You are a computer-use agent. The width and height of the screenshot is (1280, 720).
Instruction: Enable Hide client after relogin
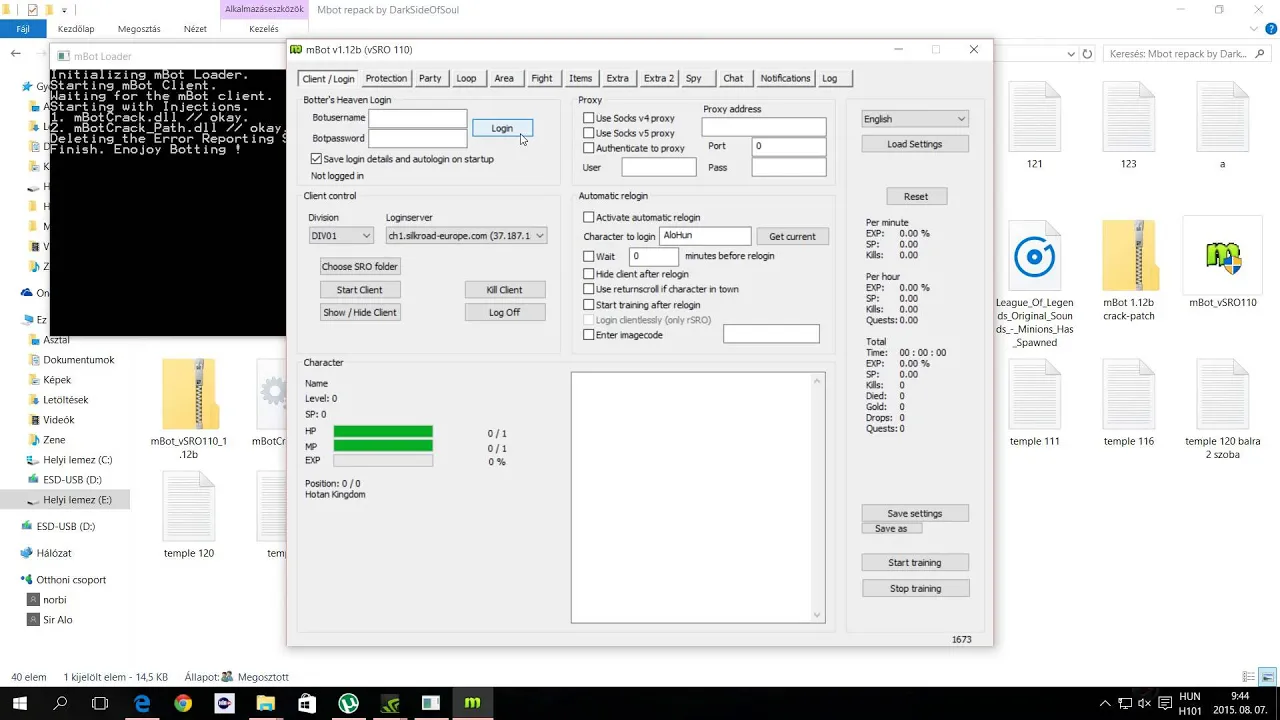(589, 274)
